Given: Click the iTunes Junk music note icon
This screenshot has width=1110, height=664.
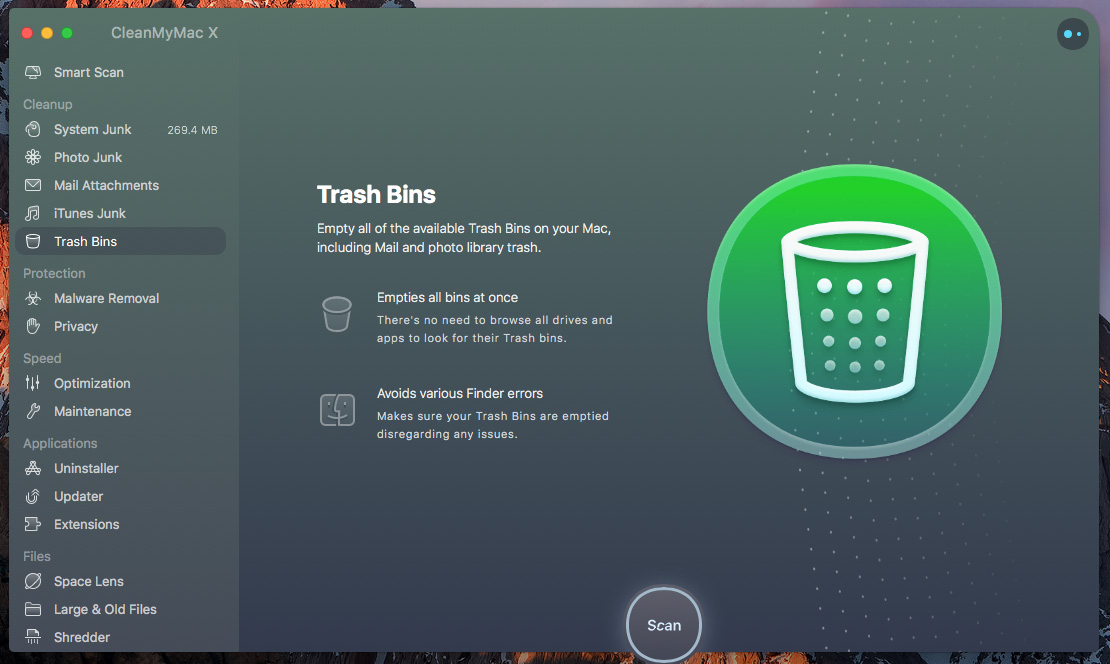Looking at the screenshot, I should pyautogui.click(x=33, y=213).
